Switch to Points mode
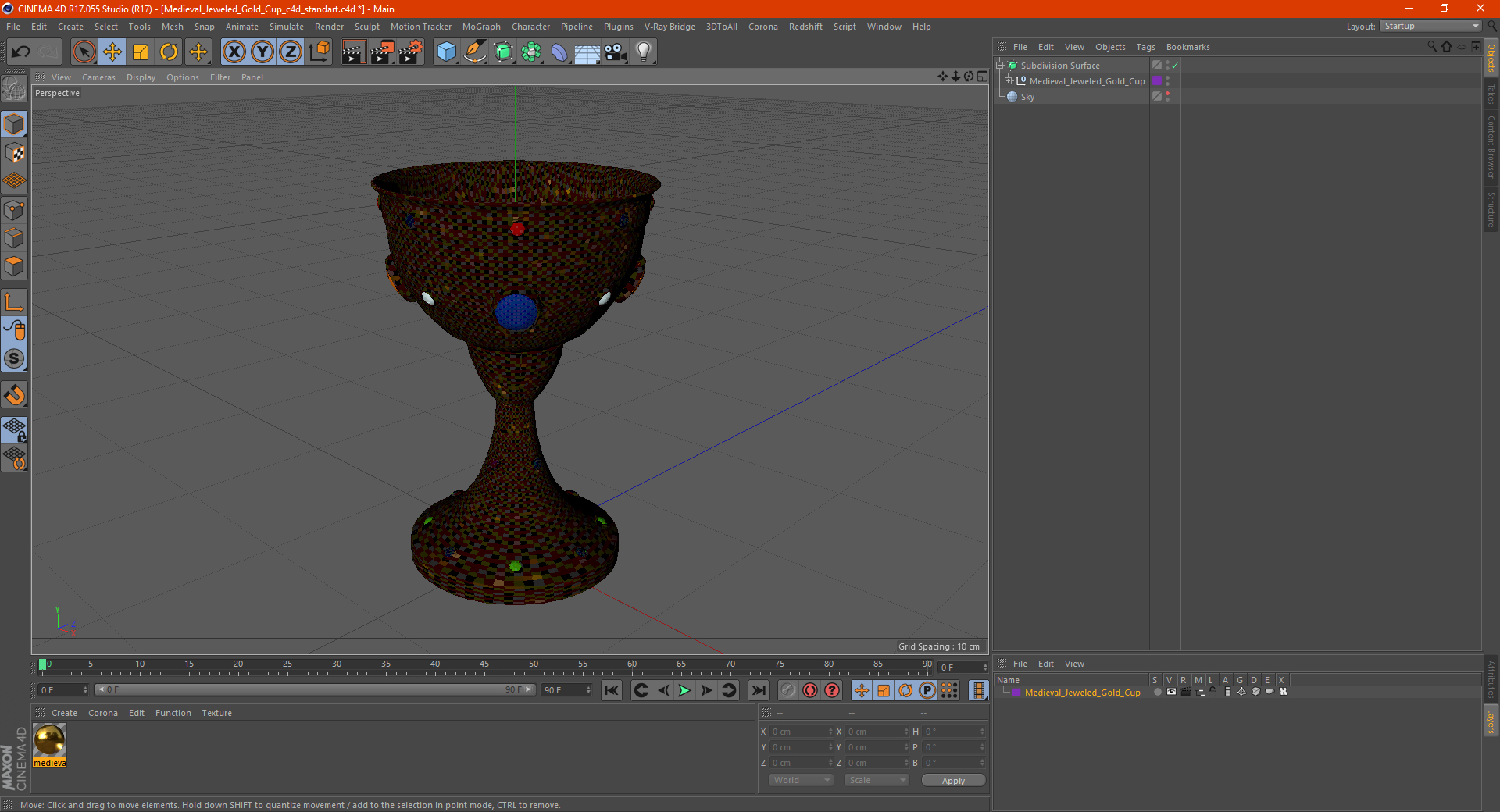This screenshot has width=1500, height=812. point(14,210)
